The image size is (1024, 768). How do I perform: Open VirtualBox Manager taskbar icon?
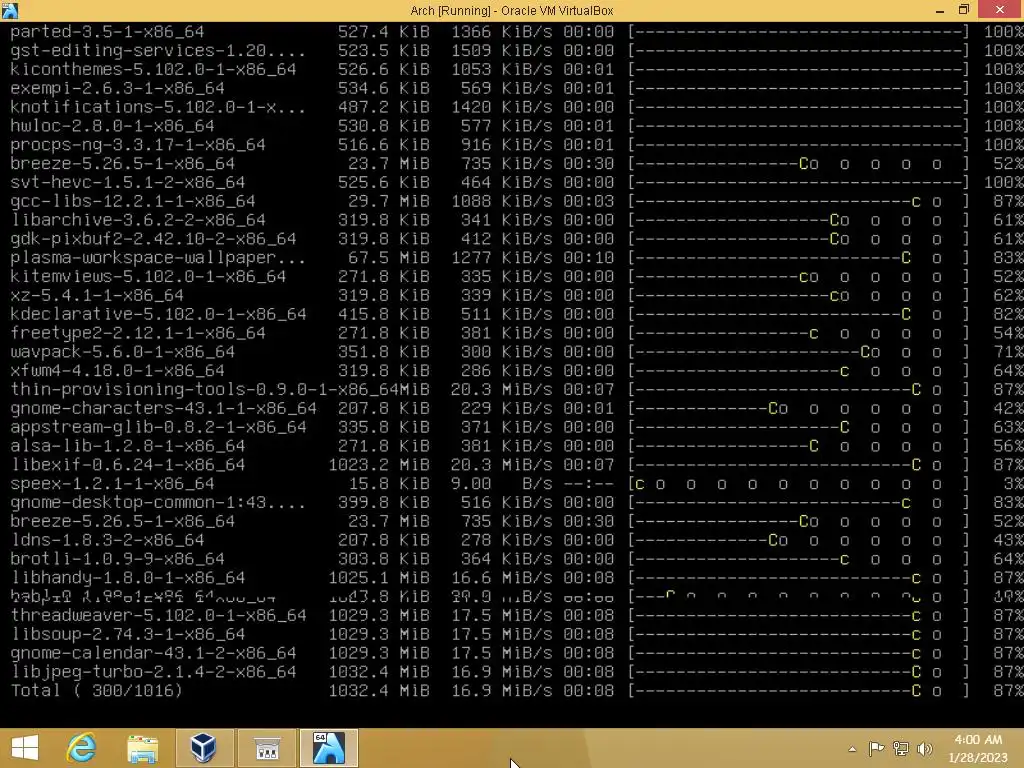203,748
